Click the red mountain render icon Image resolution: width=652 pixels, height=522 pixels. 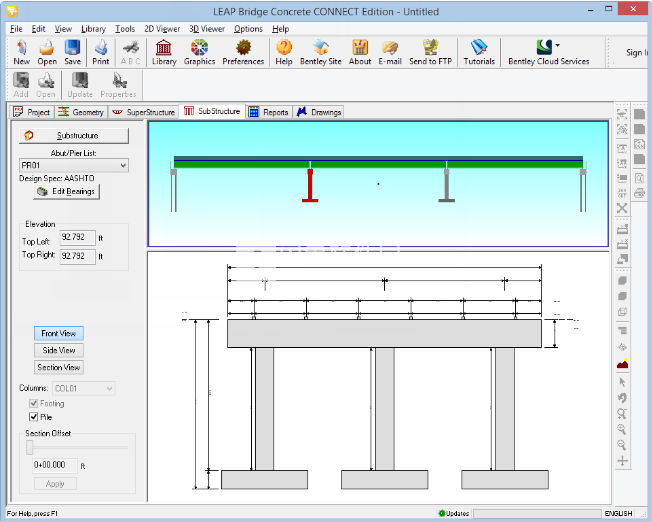click(622, 364)
